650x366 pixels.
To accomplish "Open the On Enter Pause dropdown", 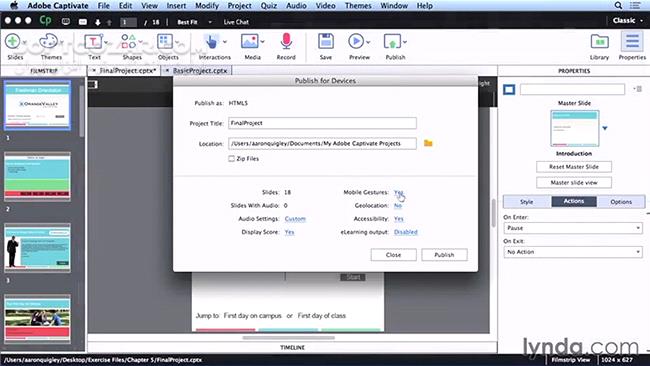I will coord(572,228).
